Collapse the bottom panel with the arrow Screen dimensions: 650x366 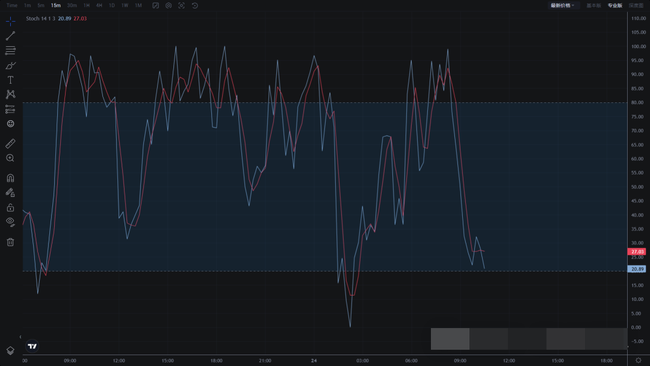(20, 337)
